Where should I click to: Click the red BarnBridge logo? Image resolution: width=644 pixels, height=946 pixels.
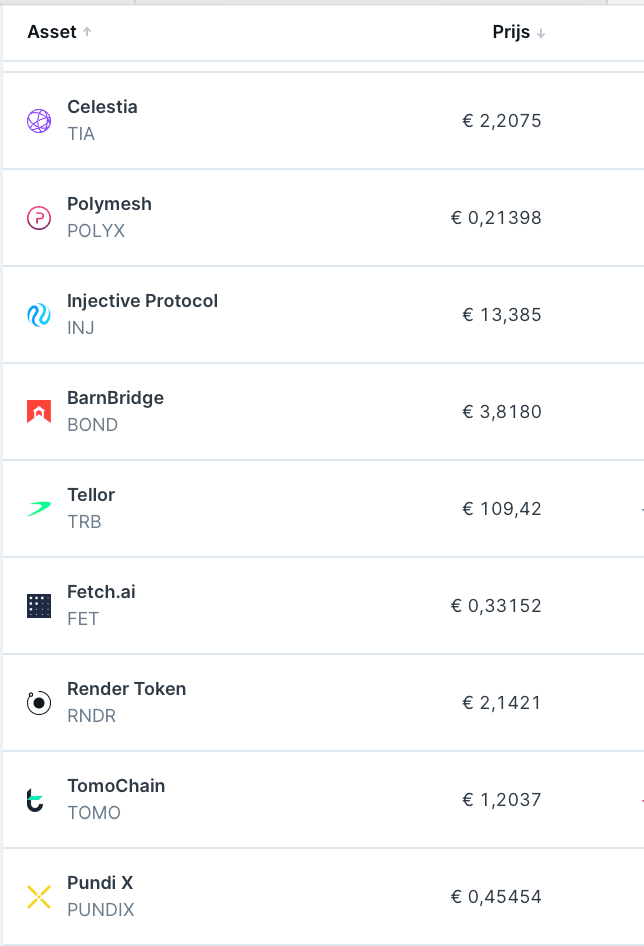pyautogui.click(x=38, y=411)
